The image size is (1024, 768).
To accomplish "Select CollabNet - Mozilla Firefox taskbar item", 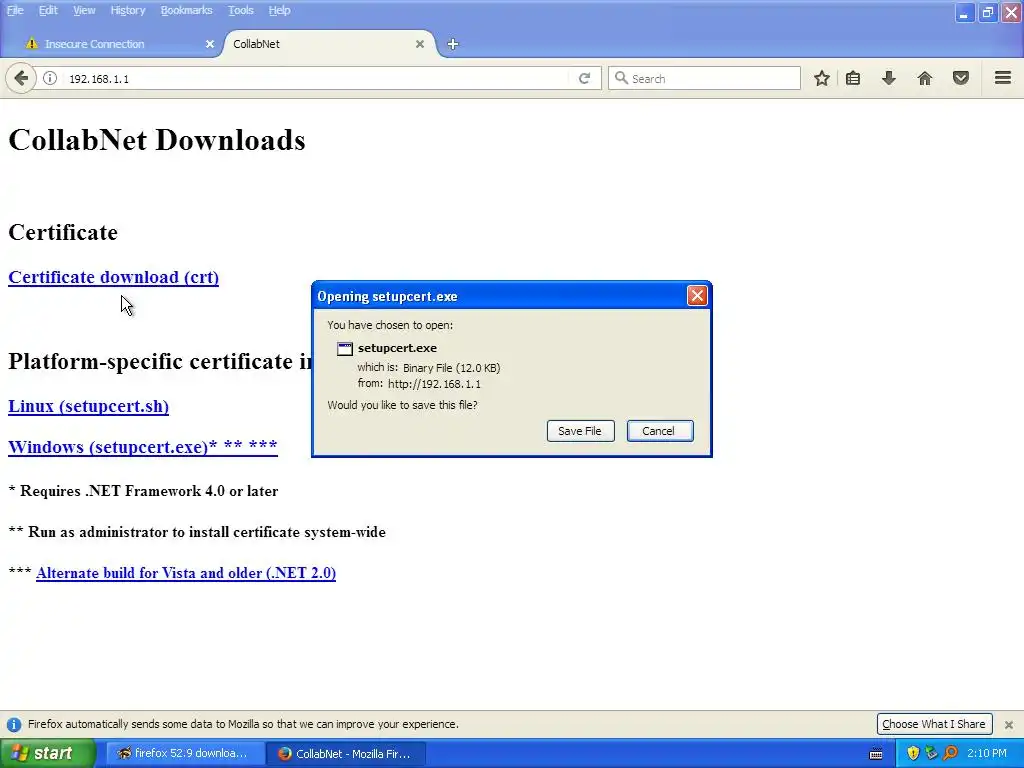I will [x=346, y=754].
